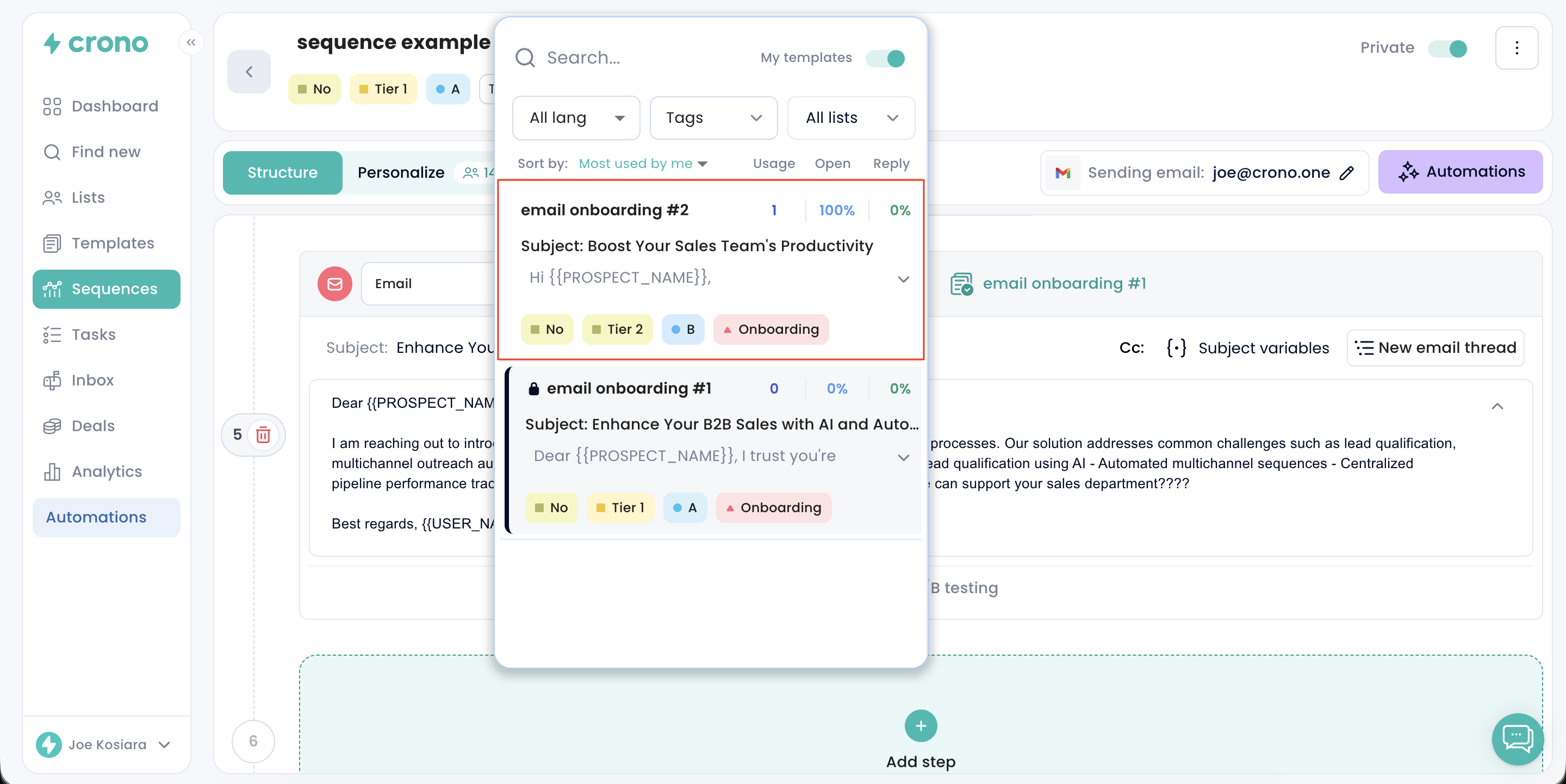Click the New email thread button

pyautogui.click(x=1435, y=347)
